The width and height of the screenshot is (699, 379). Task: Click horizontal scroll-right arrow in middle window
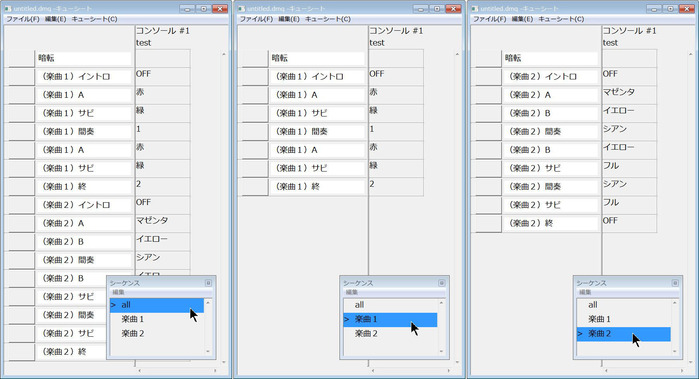448,370
